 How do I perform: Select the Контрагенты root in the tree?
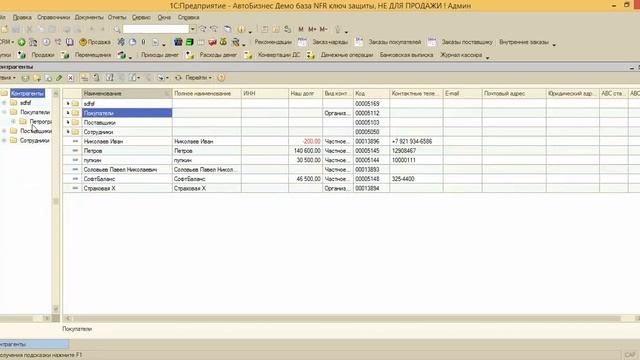pos(27,93)
